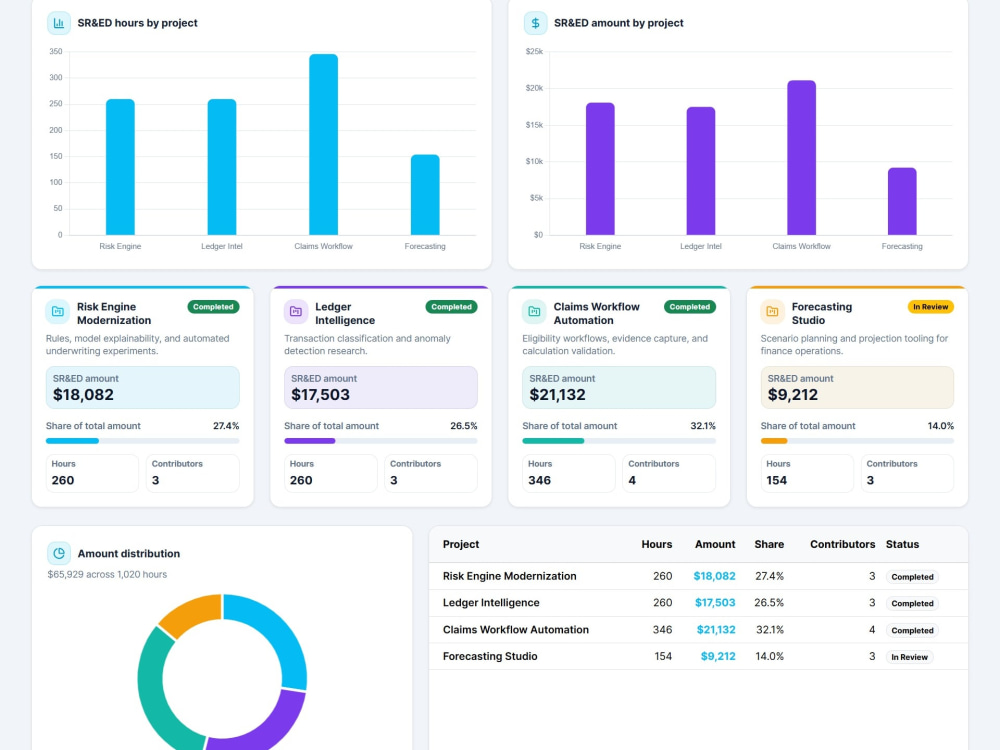
Task: Click the Contributors column header
Action: [x=842, y=544]
